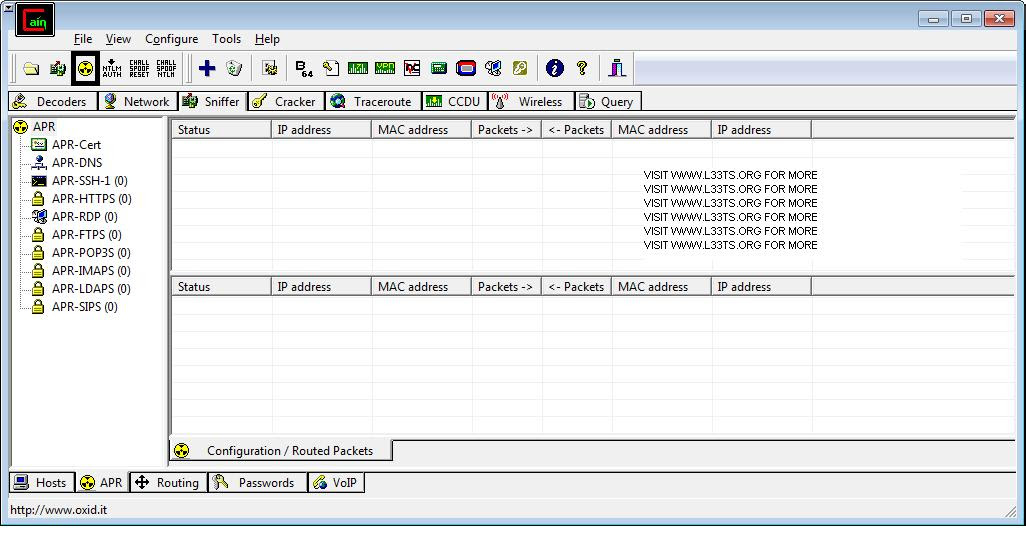Open the remote desktop password decoder icon
Viewport: 1026px width, 538px height.
(493, 68)
